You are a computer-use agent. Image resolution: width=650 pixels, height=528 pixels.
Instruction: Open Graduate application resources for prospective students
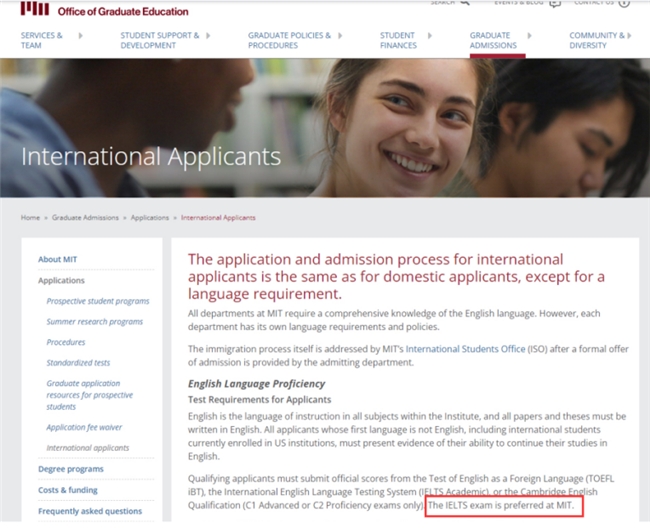[x=90, y=395]
